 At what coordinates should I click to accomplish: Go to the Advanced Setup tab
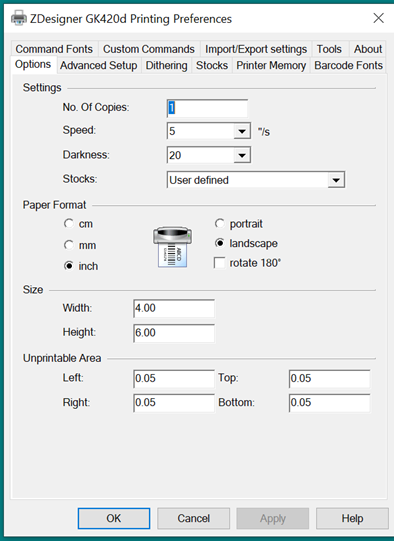[99, 65]
